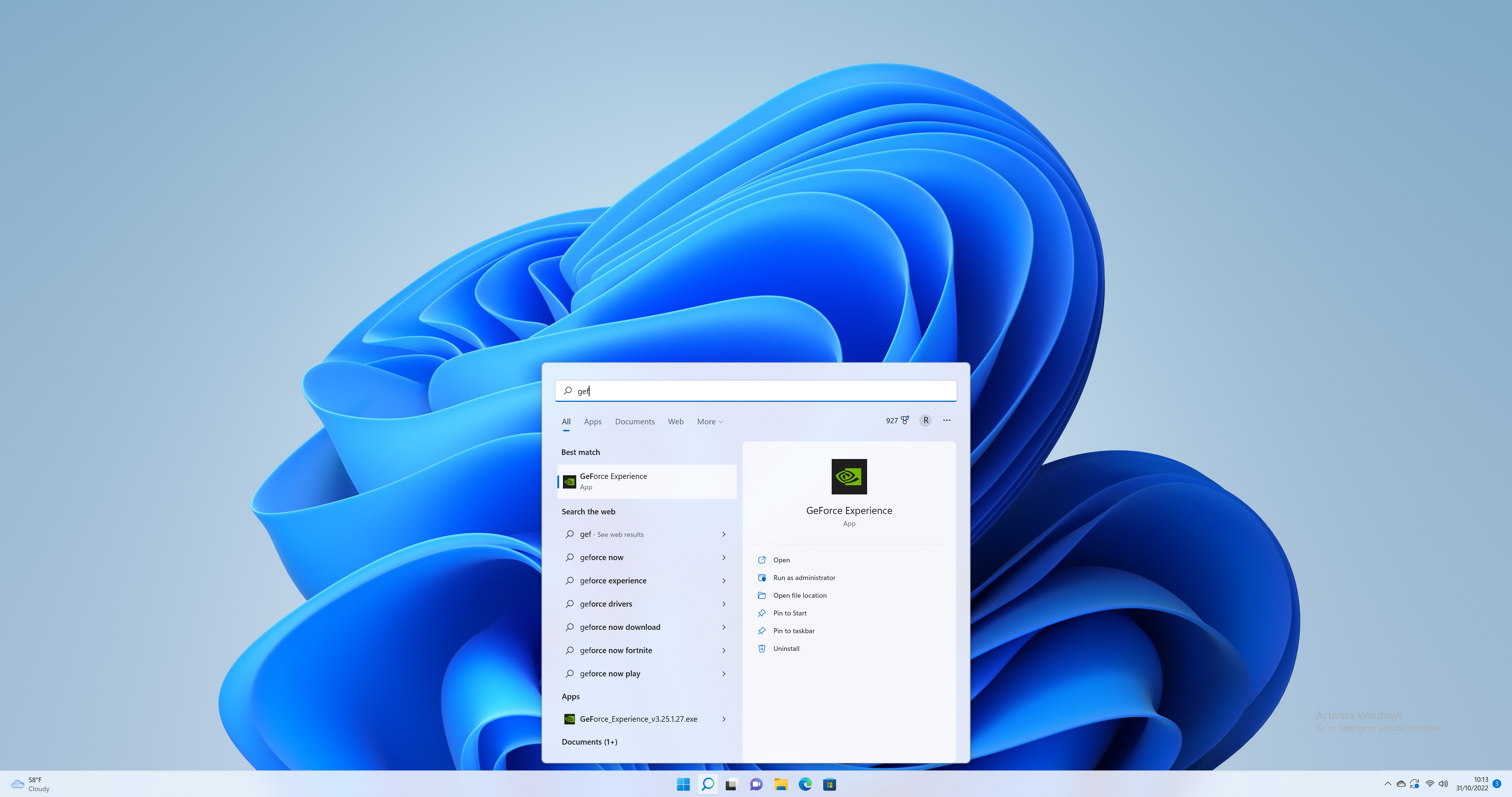Open the R account avatar

point(926,420)
